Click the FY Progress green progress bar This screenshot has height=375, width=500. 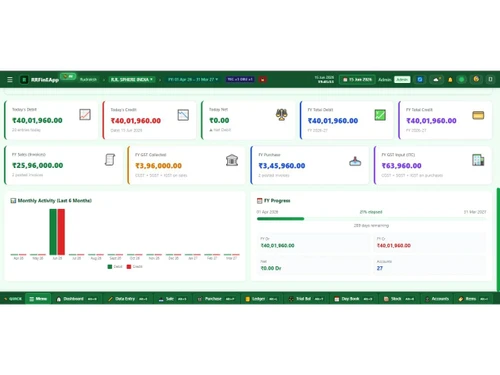coord(280,219)
